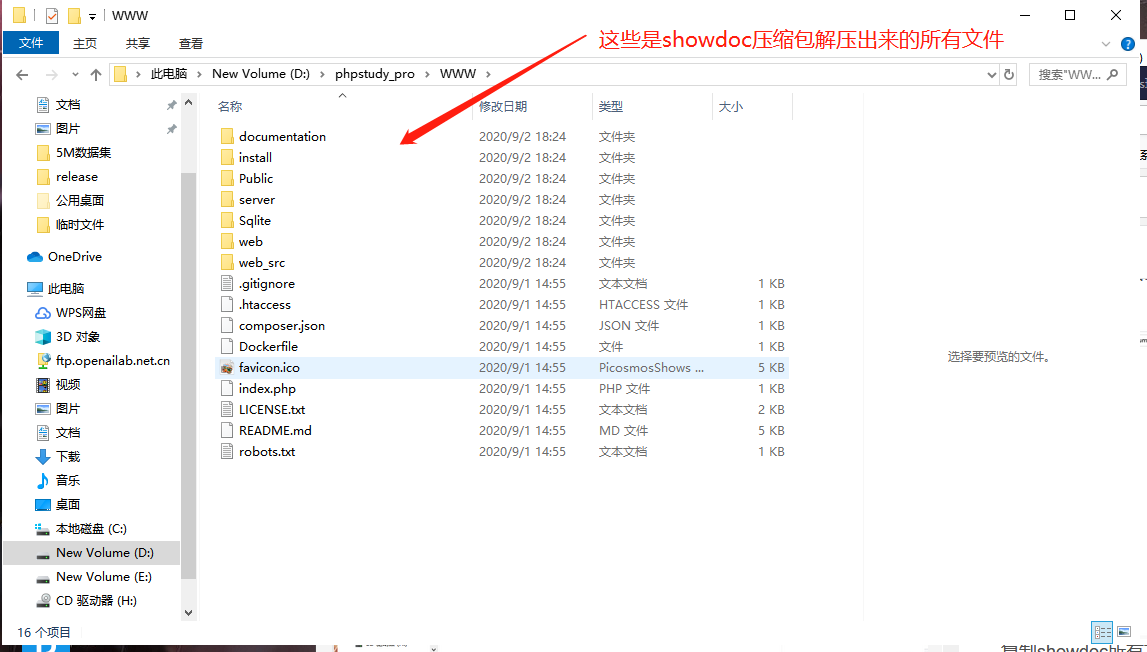Click the search WWW input field
The height and width of the screenshot is (652, 1147).
tap(1070, 74)
